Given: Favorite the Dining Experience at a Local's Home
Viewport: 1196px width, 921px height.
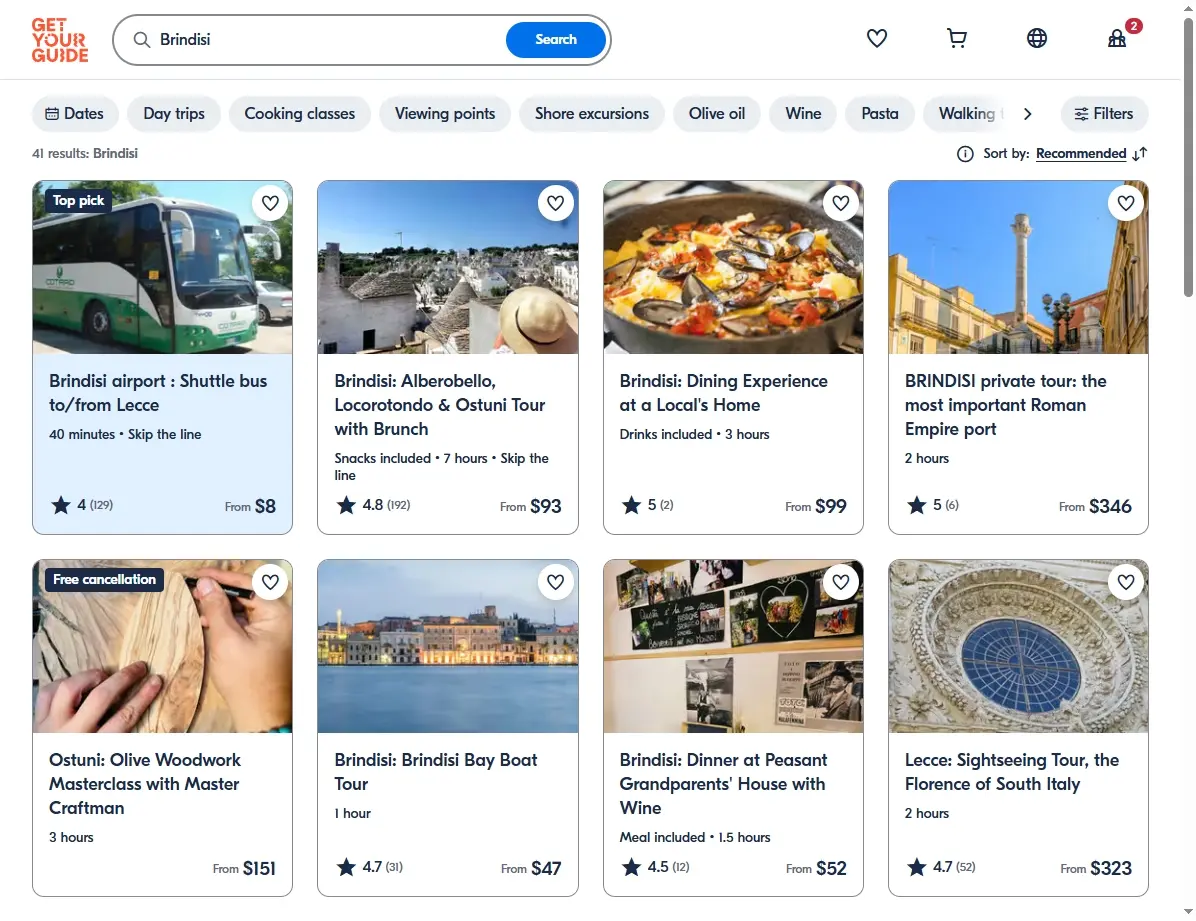Looking at the screenshot, I should point(841,203).
